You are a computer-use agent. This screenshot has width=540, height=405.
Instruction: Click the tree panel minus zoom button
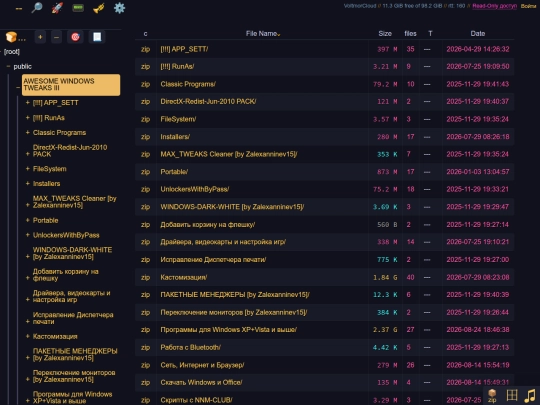56,37
